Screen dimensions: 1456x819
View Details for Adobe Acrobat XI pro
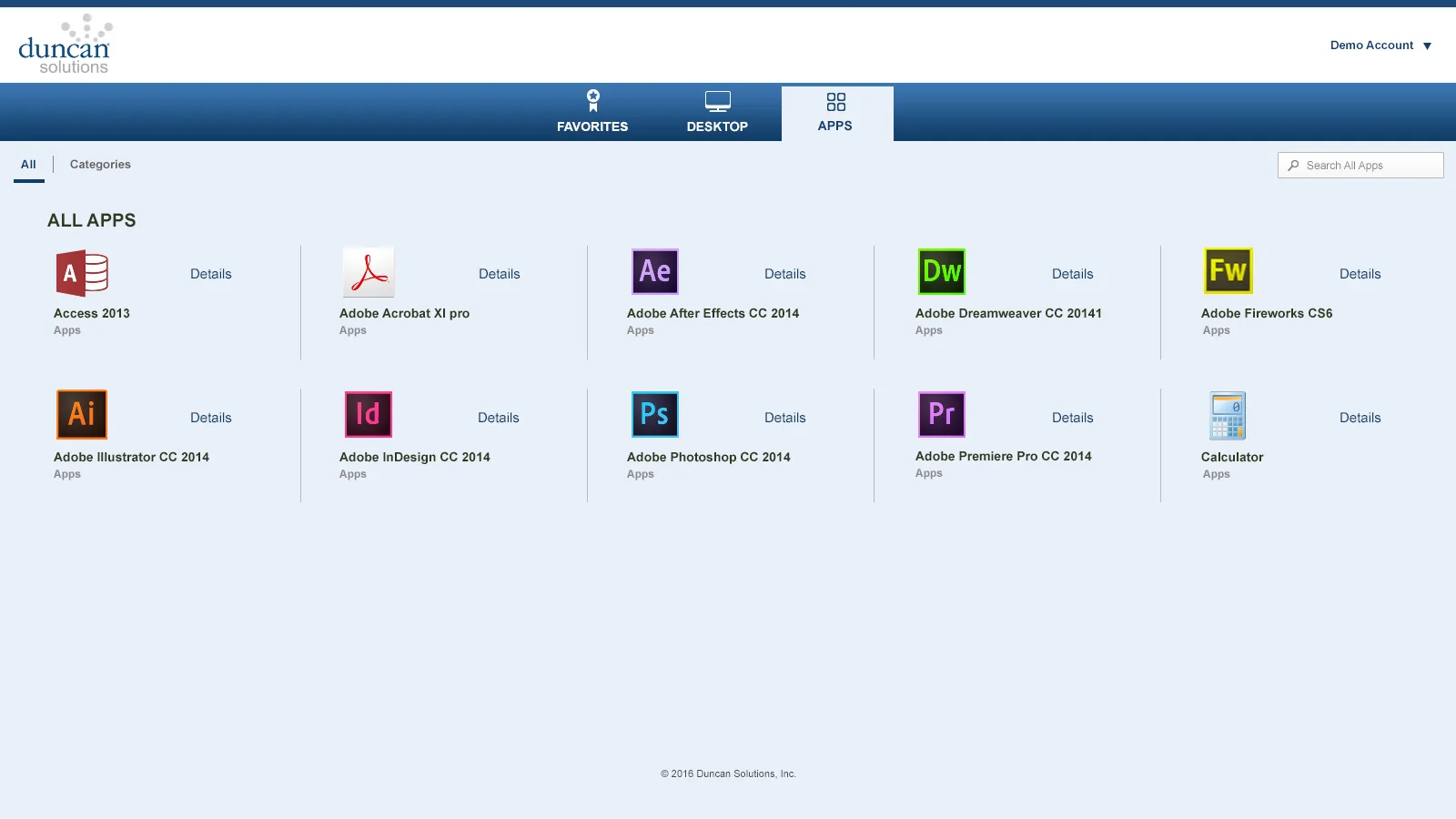pos(500,274)
